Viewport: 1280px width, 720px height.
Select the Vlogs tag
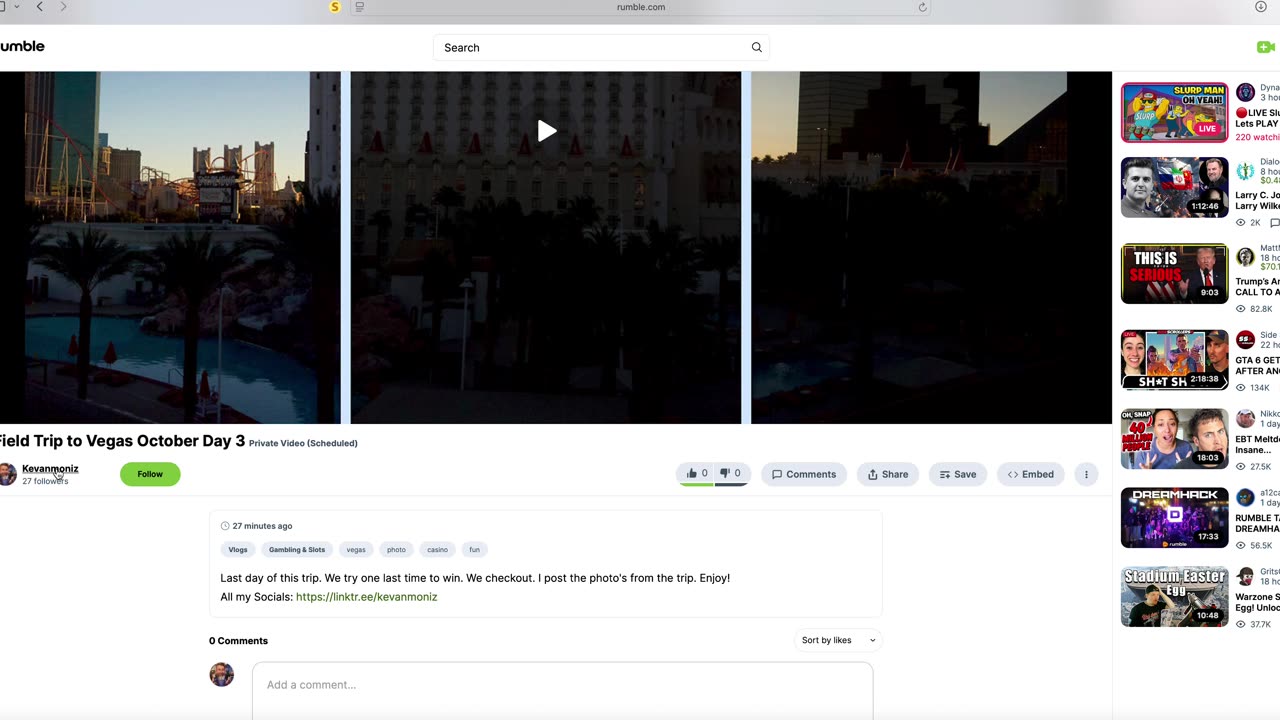click(238, 549)
